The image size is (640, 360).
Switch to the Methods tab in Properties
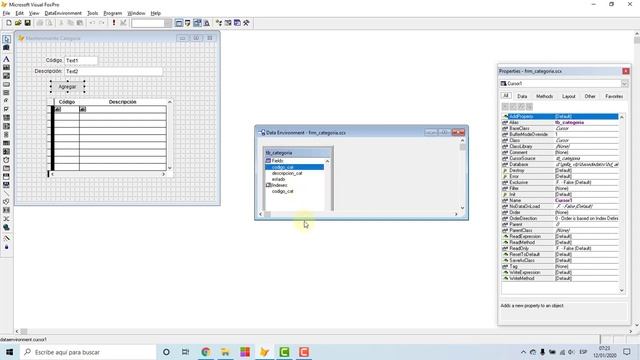click(544, 96)
